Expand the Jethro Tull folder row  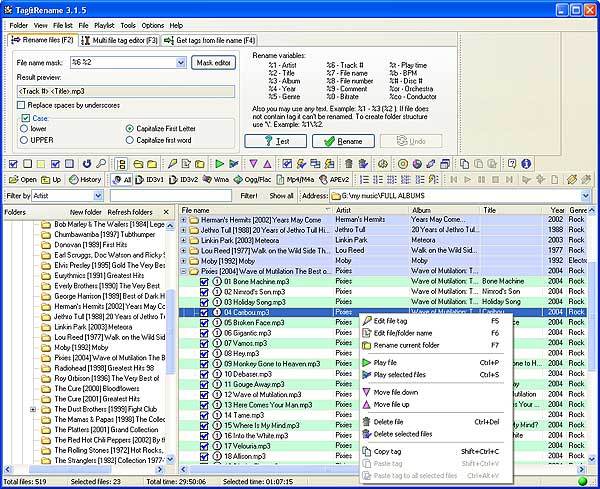click(x=184, y=230)
